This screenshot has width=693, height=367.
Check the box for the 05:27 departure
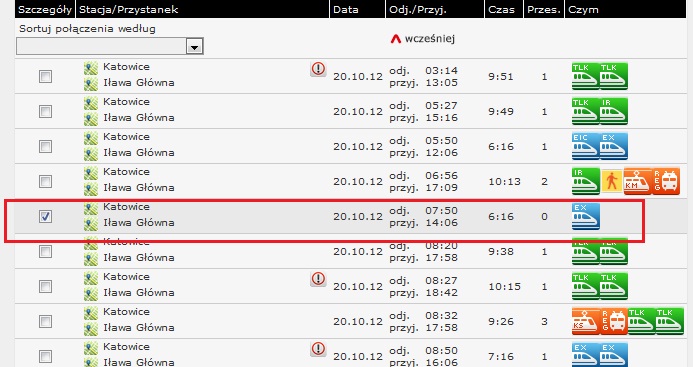[x=45, y=111]
